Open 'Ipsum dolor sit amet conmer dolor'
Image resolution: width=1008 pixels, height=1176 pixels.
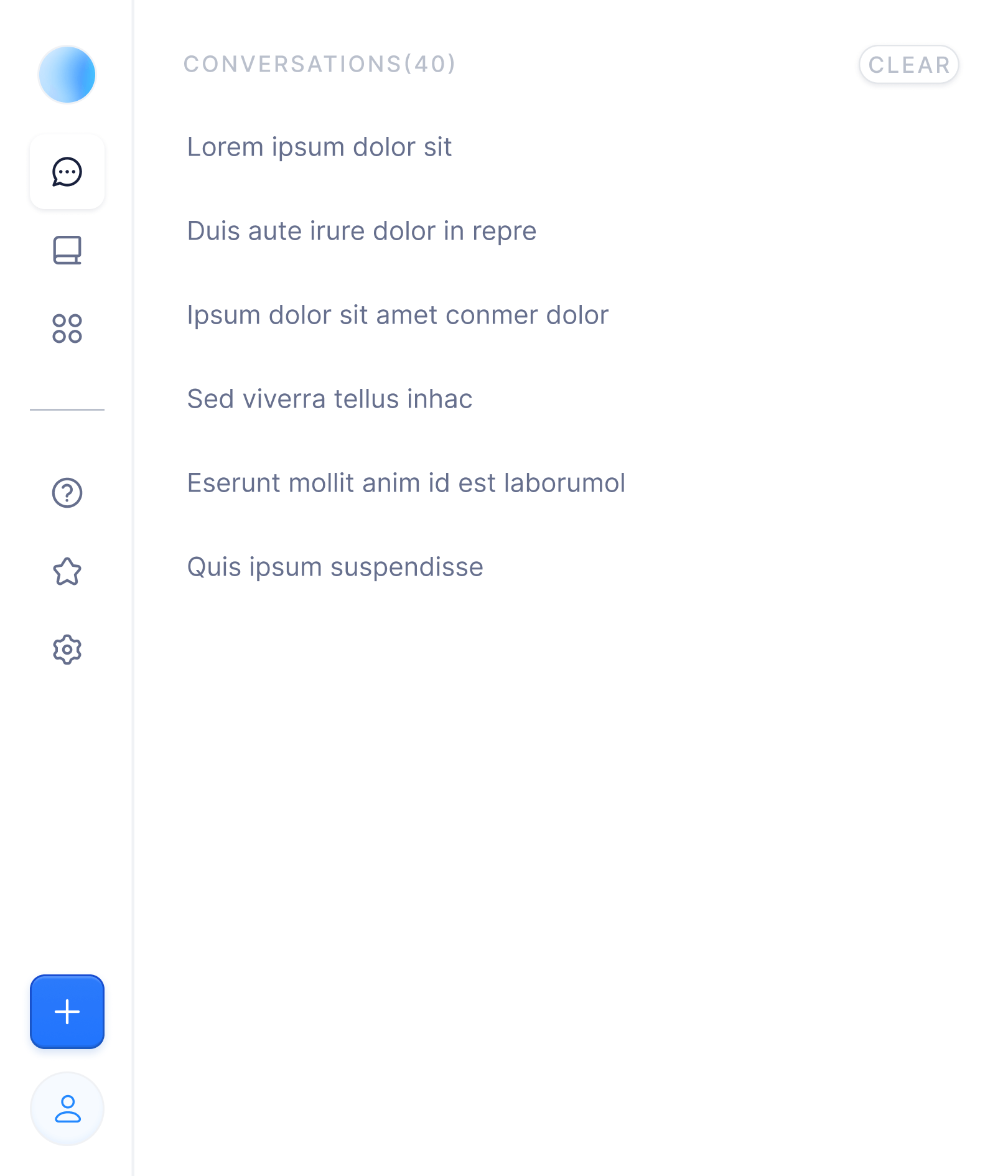point(398,315)
